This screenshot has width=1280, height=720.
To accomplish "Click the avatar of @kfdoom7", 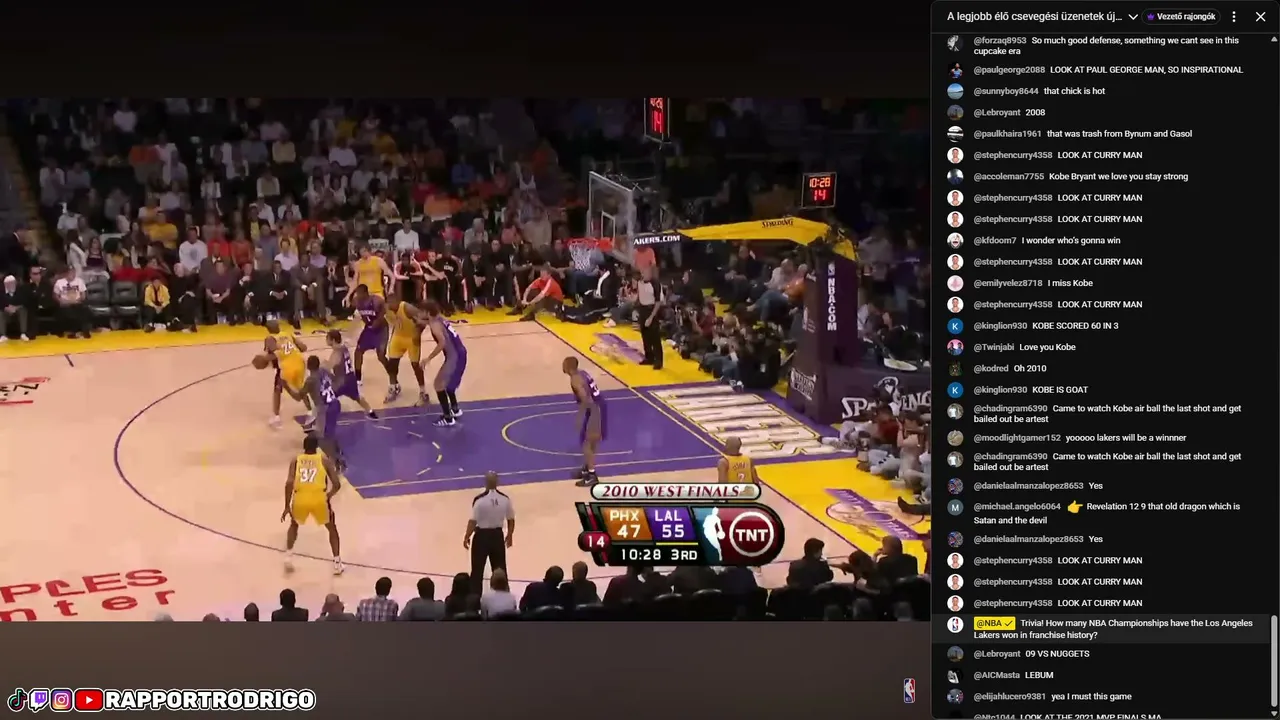I will tap(955, 241).
